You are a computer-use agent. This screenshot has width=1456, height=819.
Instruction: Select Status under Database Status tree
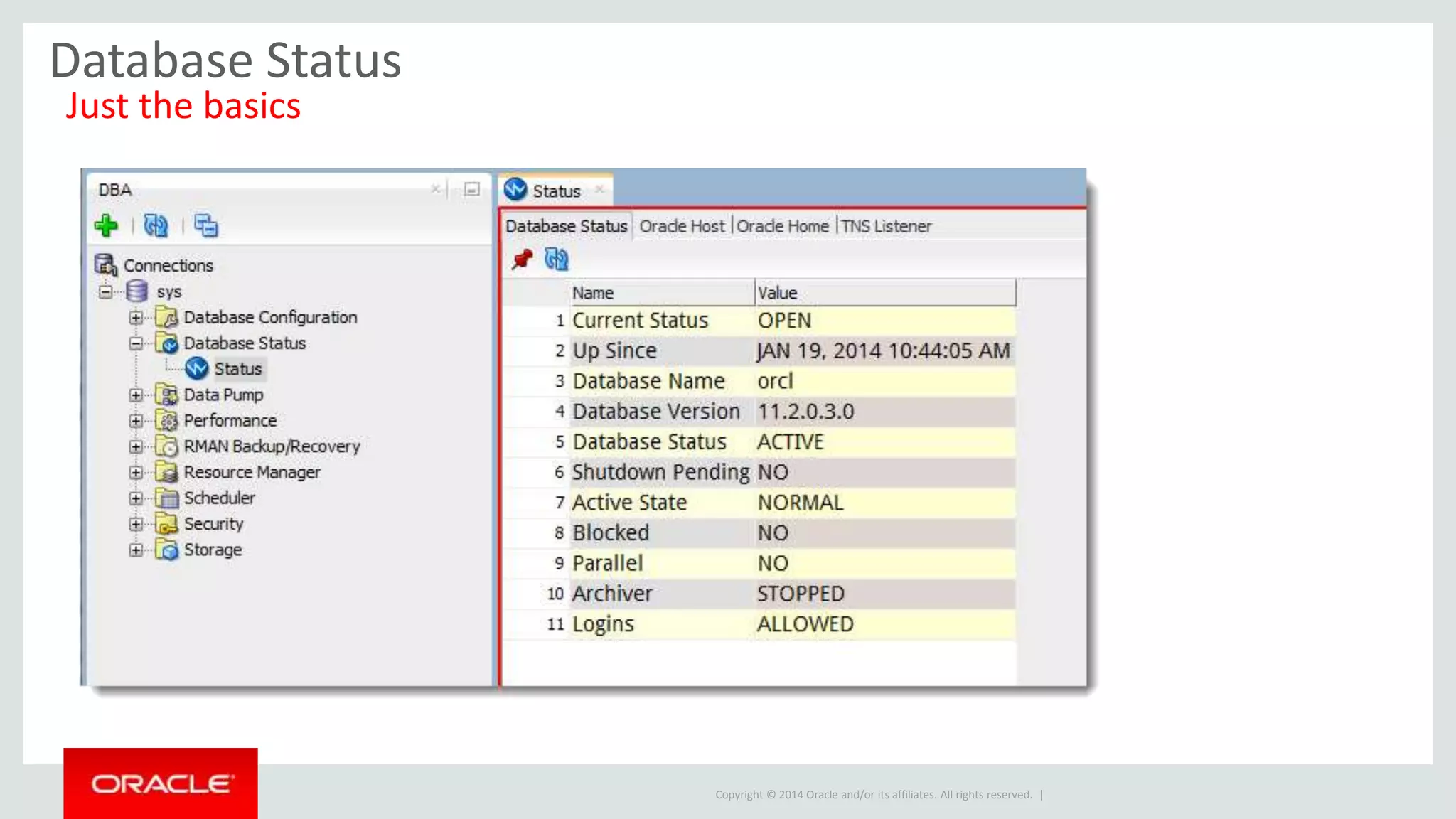(x=238, y=369)
